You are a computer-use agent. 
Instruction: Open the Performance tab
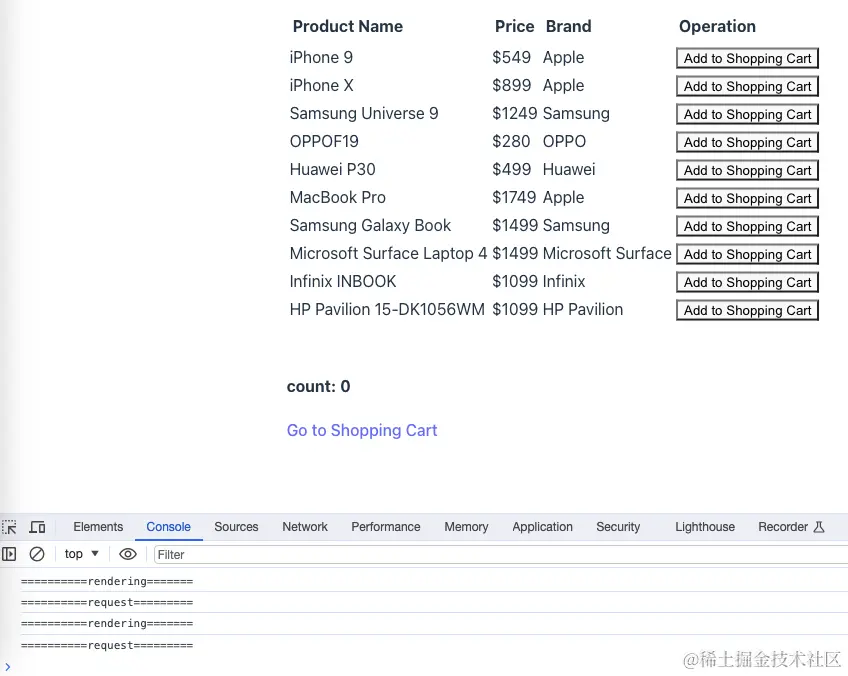[x=386, y=527]
